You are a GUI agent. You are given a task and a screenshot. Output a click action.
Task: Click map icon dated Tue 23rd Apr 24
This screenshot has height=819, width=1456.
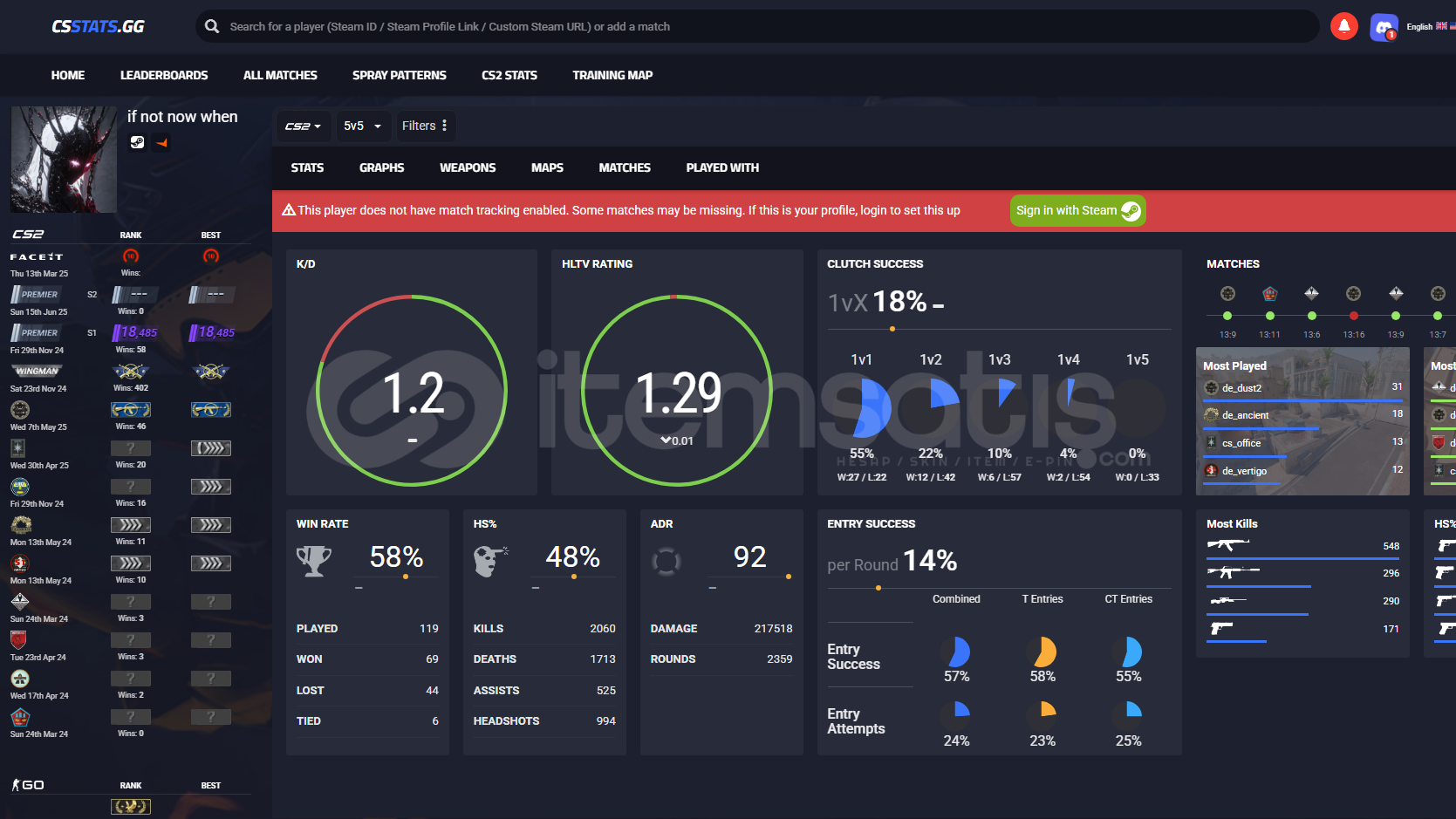[x=19, y=639]
